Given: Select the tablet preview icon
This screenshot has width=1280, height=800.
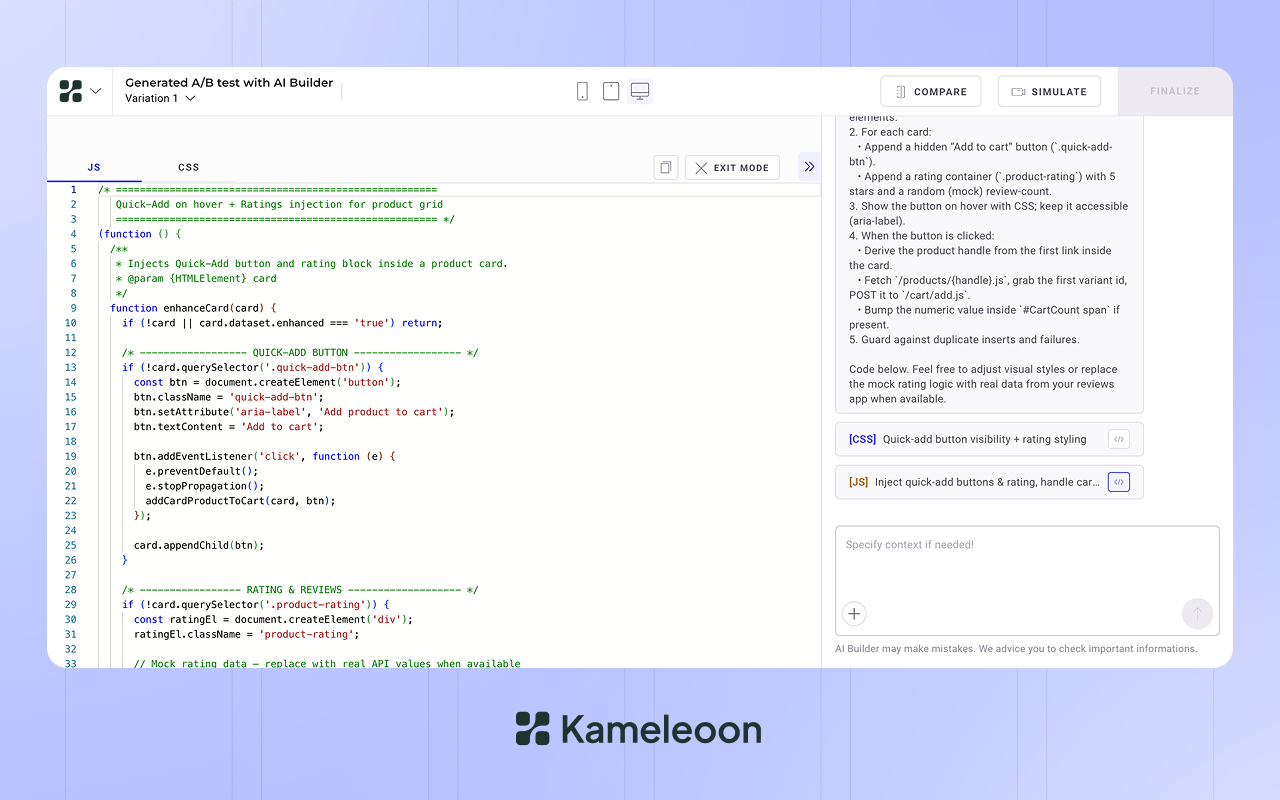Looking at the screenshot, I should [611, 90].
